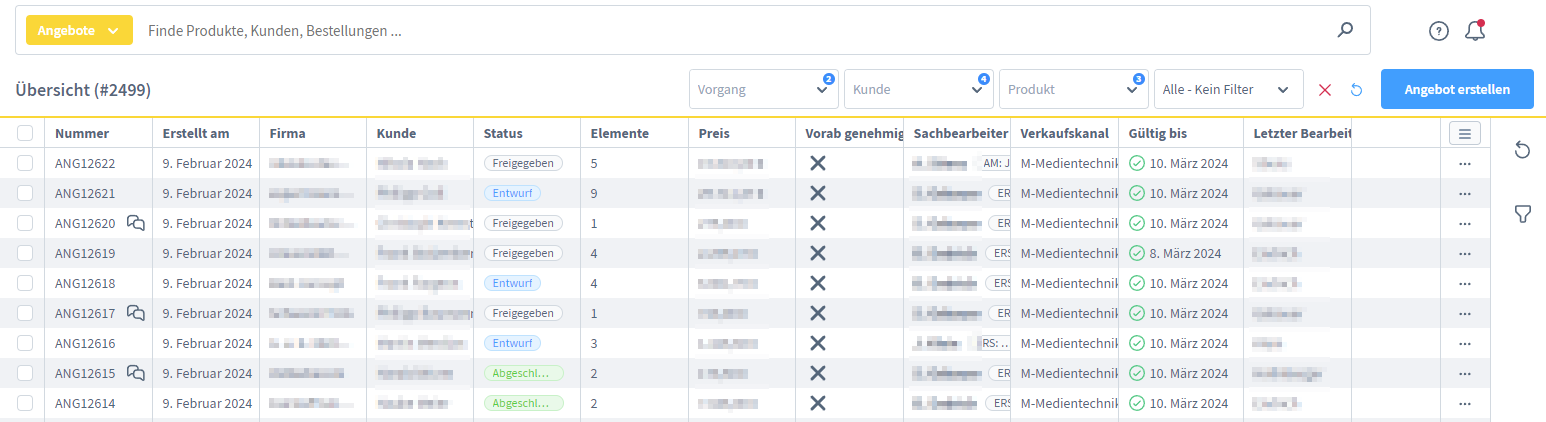
Task: Focus the Finde Produkte, Kunden search field
Action: (735, 30)
